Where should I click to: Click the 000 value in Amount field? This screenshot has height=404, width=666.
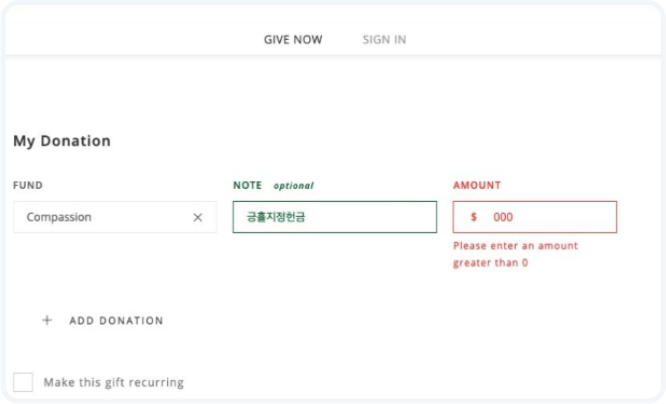click(x=503, y=217)
